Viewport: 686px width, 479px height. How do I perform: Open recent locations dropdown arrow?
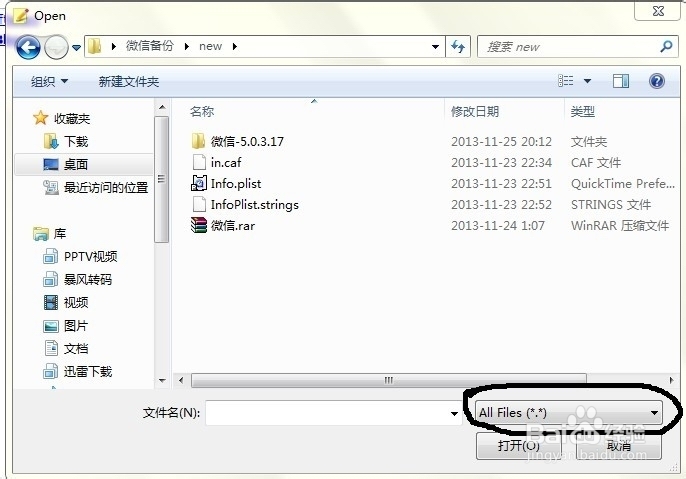pos(77,47)
